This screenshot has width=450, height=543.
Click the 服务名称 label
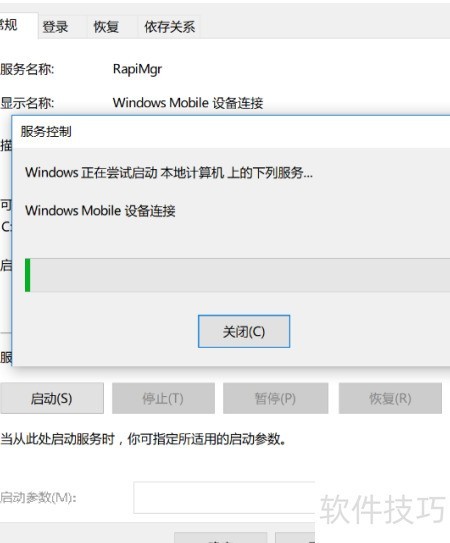[x=27, y=69]
